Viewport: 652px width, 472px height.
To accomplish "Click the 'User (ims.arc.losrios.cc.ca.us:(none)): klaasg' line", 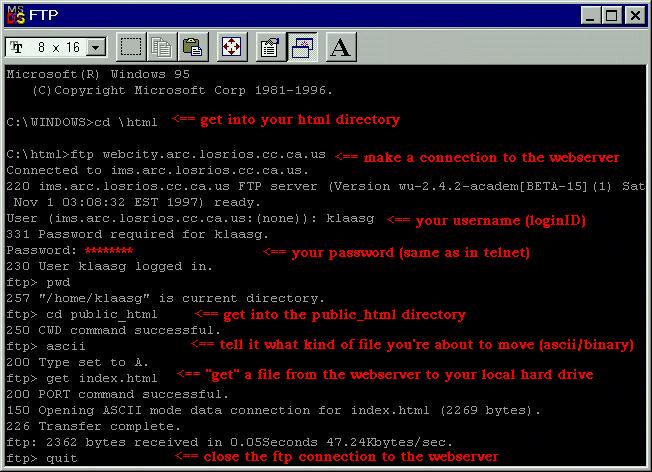I will (190, 218).
